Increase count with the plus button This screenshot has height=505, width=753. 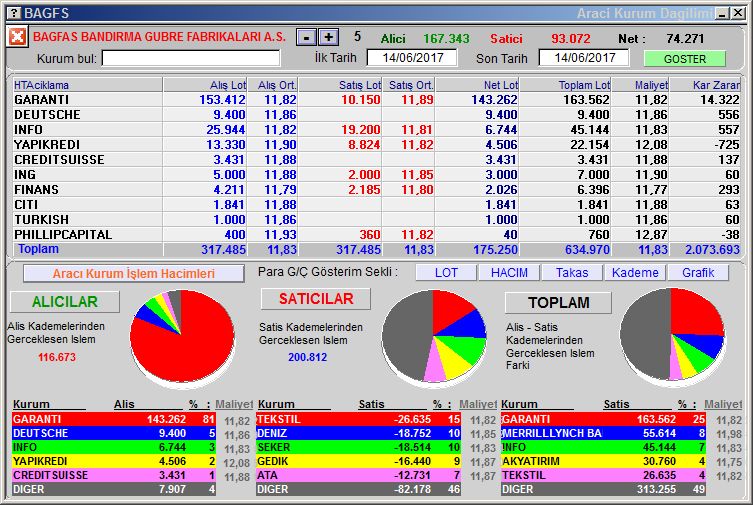pos(328,37)
